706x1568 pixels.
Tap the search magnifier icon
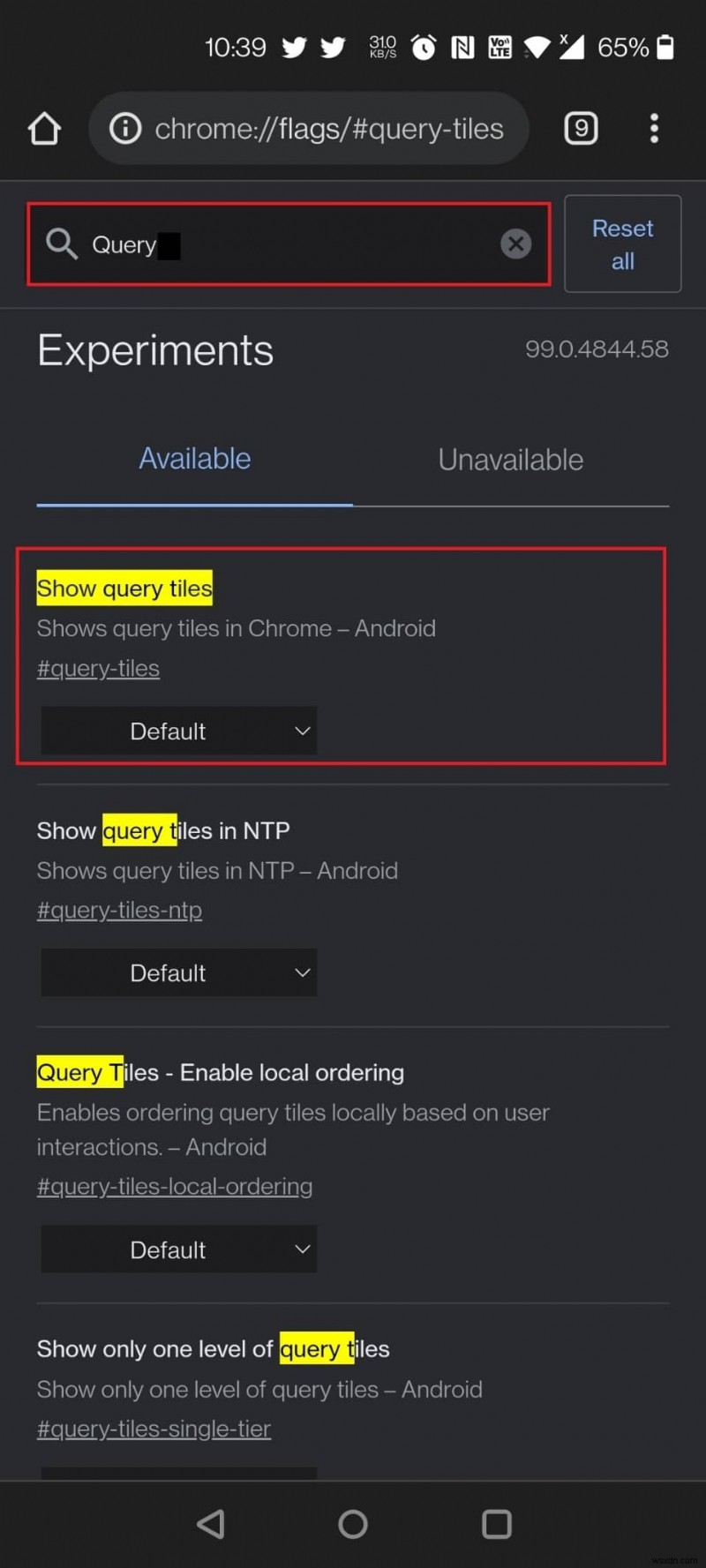tap(62, 244)
